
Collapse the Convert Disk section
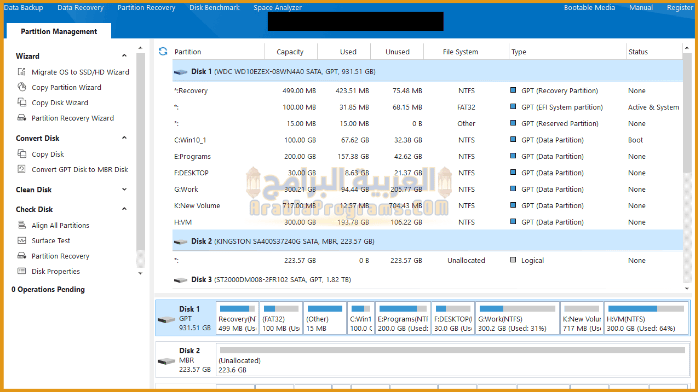click(x=124, y=138)
